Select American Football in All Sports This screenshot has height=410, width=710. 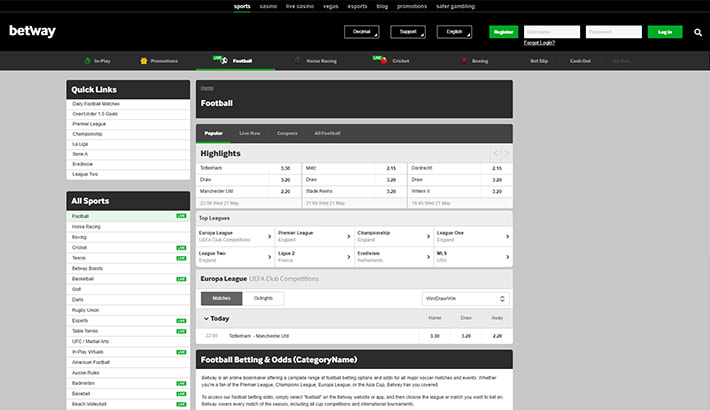91,362
